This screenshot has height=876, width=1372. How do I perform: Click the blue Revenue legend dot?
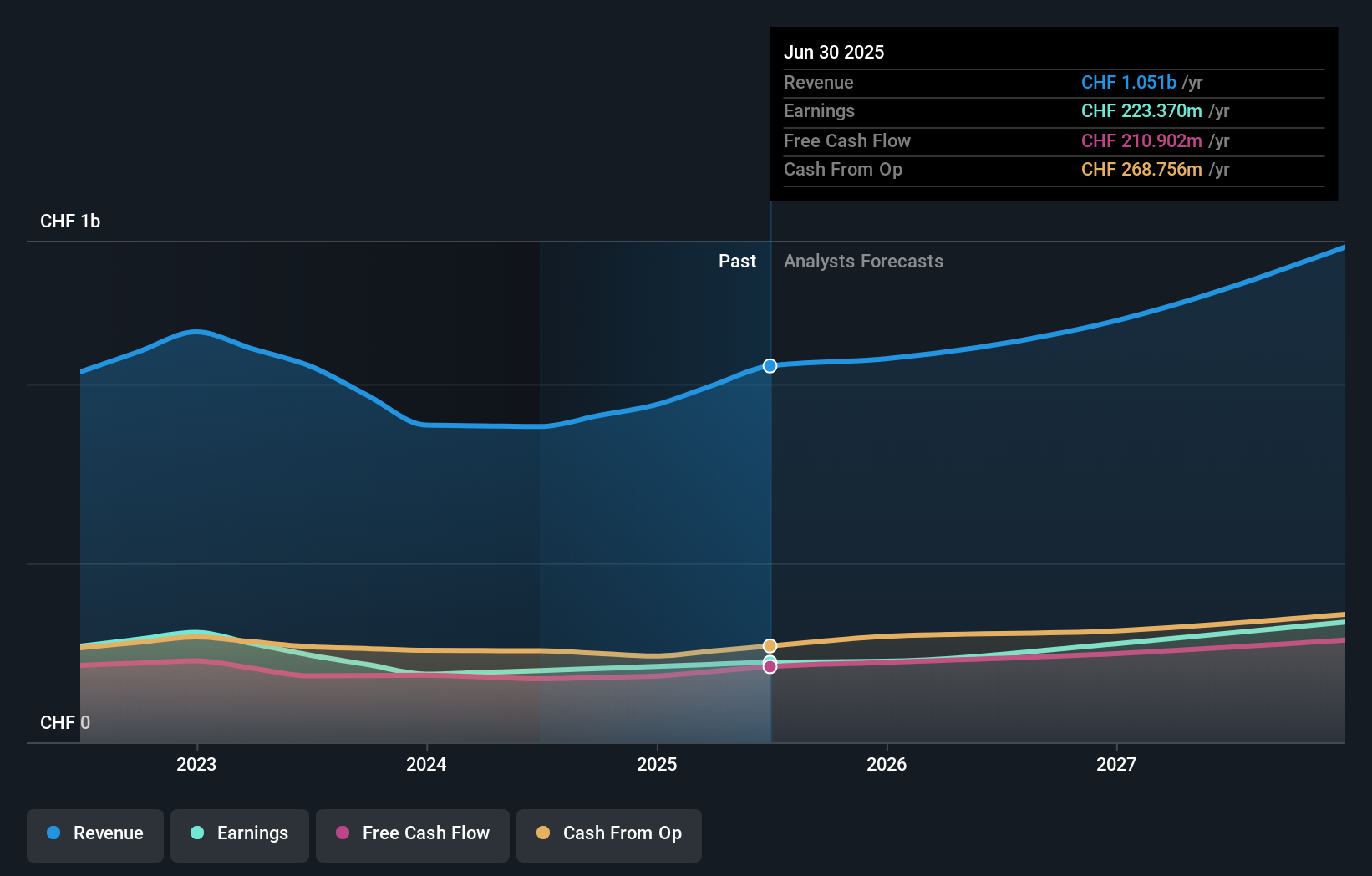click(x=55, y=833)
